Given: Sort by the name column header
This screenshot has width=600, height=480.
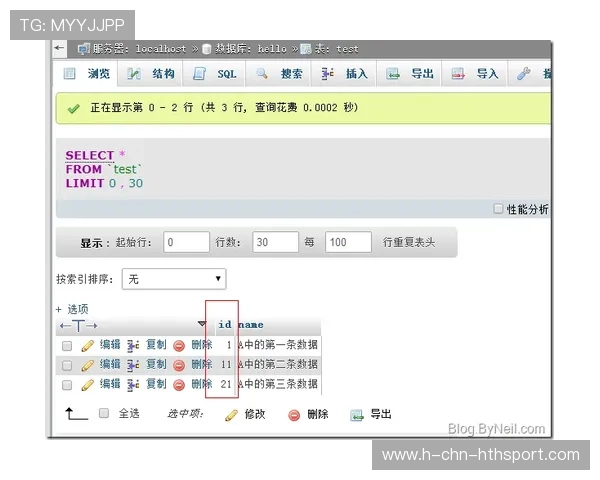Looking at the screenshot, I should pos(251,325).
